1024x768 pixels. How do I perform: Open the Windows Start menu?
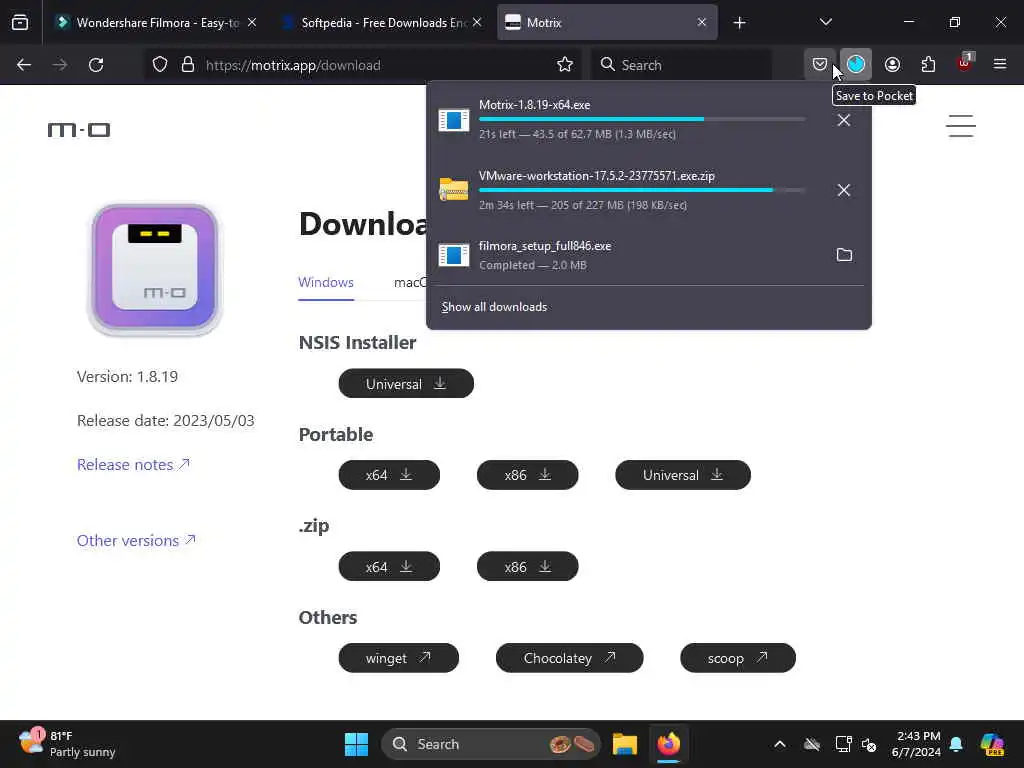356,744
